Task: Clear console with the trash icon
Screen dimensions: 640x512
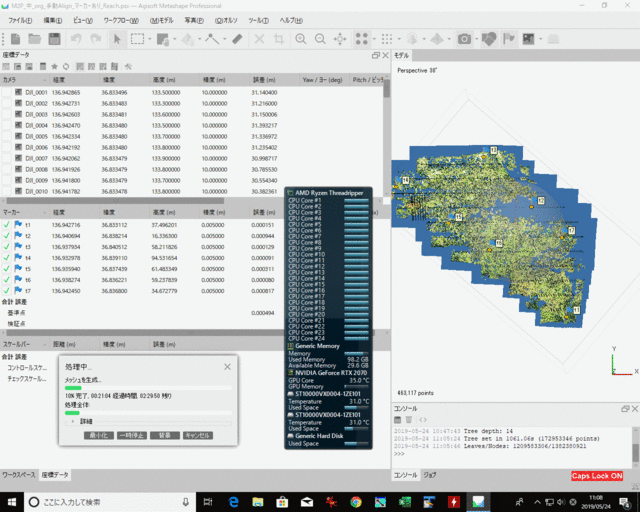Action: 410,420
